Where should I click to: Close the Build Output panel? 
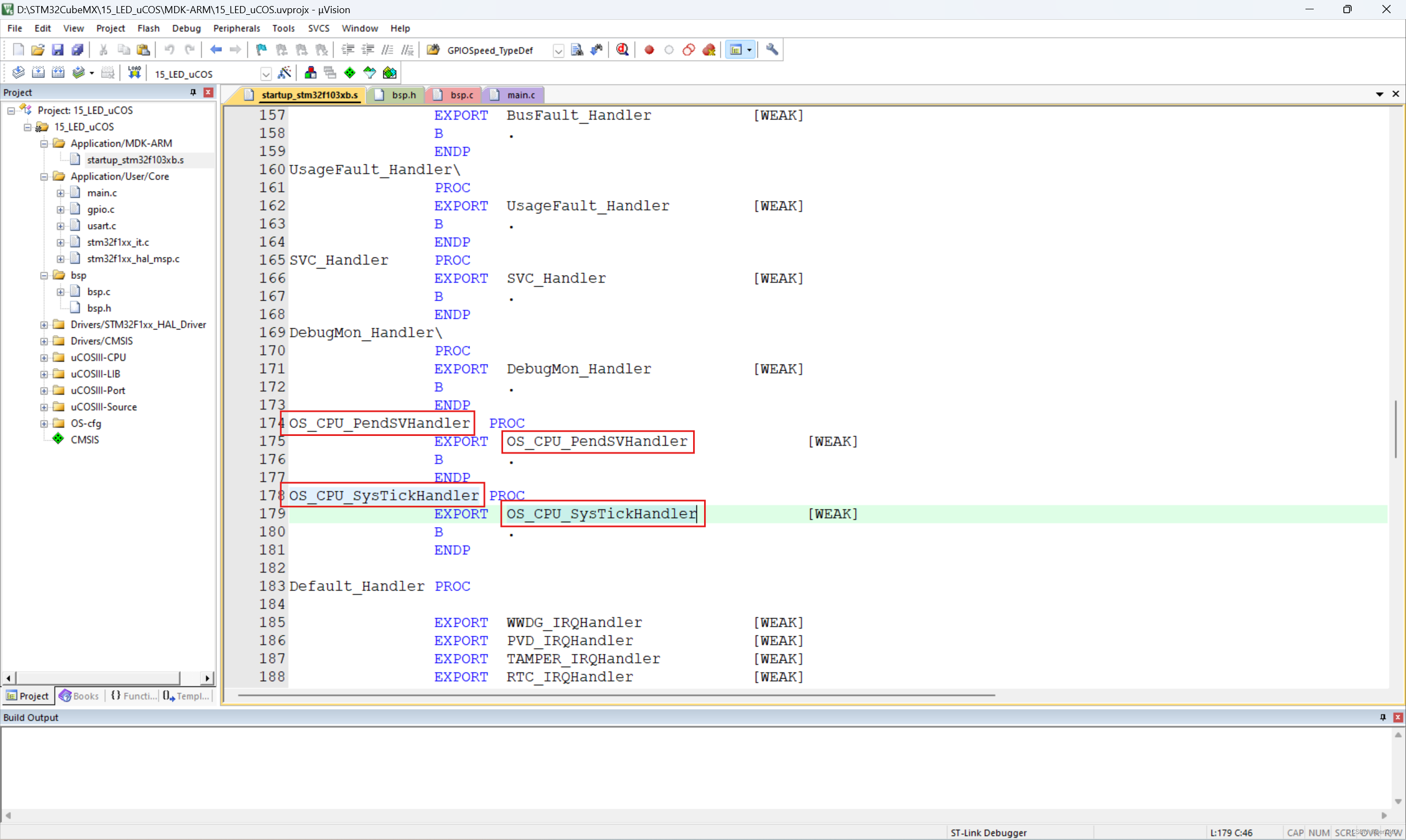point(1398,717)
